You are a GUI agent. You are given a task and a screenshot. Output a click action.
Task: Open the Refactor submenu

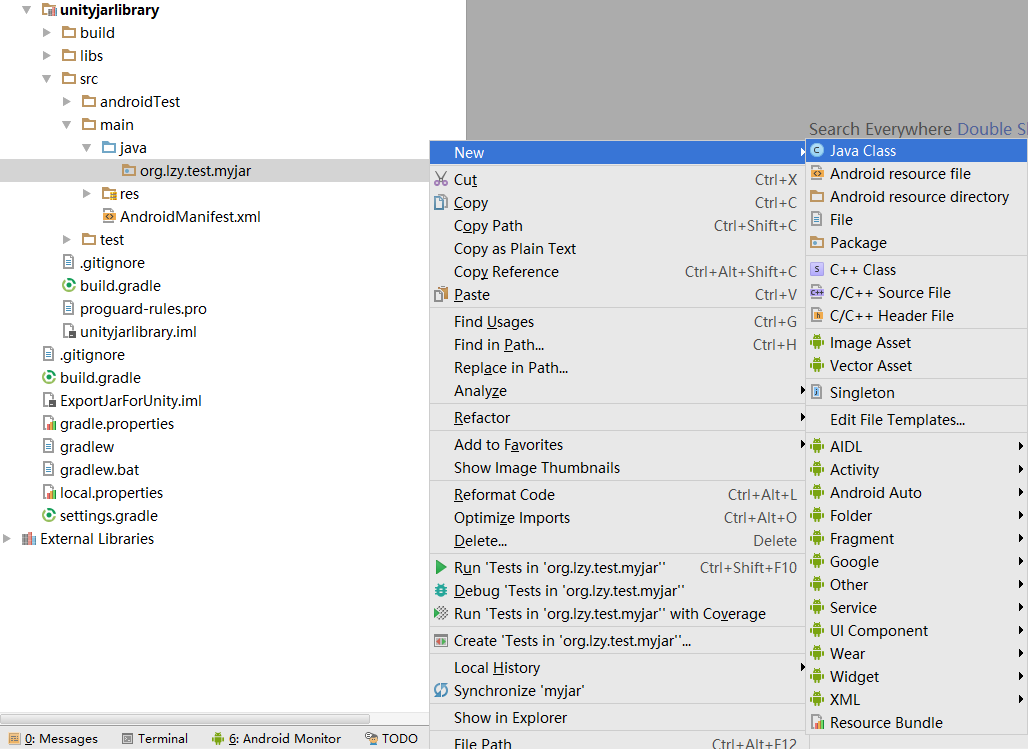pyautogui.click(x=618, y=418)
